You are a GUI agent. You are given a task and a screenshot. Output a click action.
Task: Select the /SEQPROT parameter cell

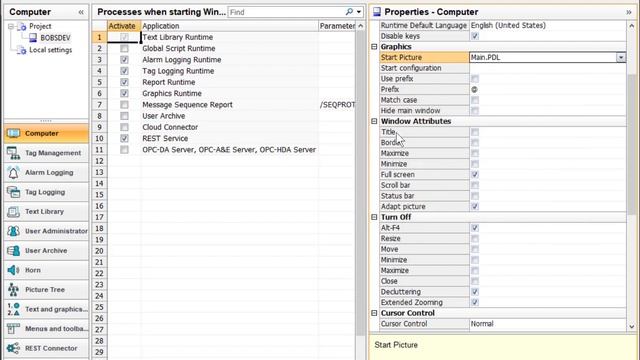(x=337, y=105)
